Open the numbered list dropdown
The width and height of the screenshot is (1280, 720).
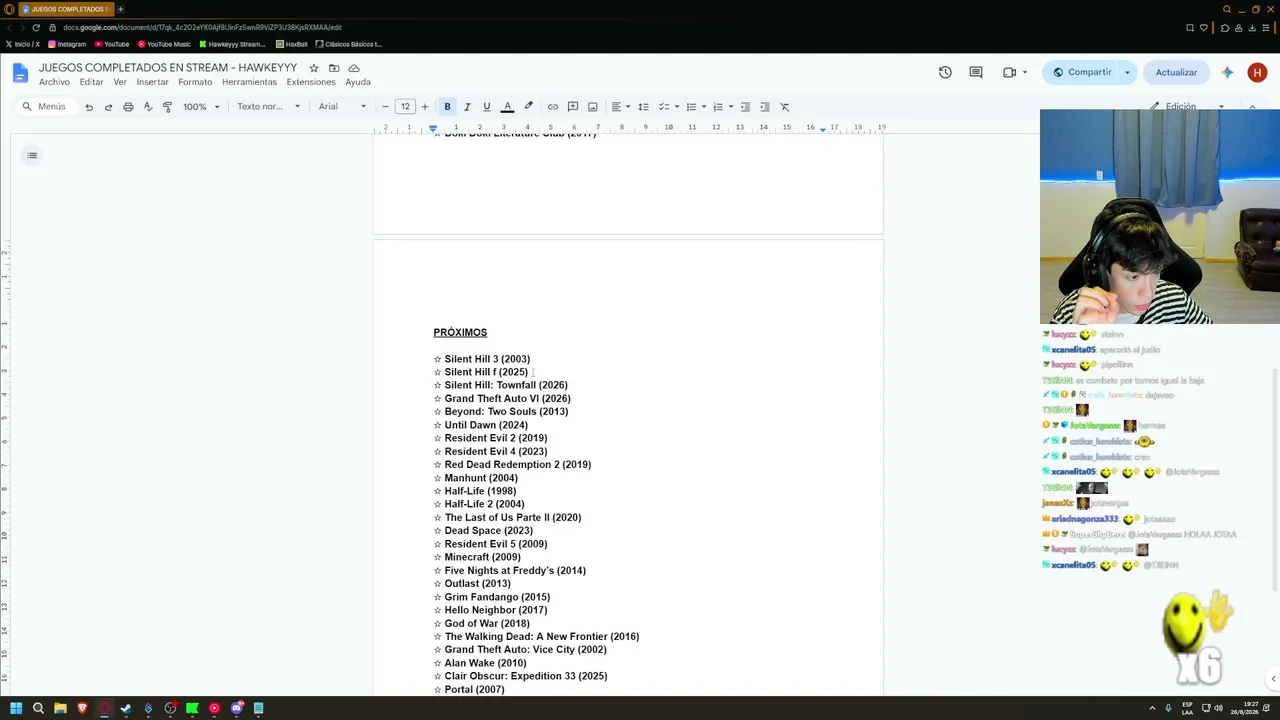point(723,107)
